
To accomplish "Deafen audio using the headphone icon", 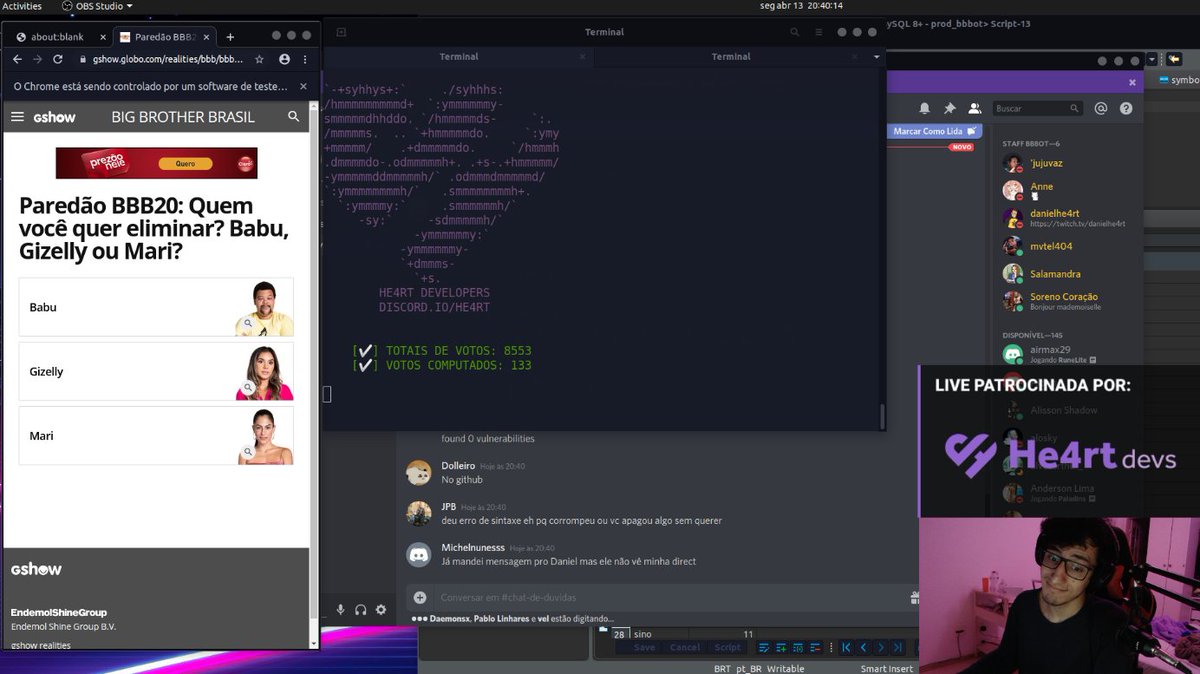I will pyautogui.click(x=359, y=609).
